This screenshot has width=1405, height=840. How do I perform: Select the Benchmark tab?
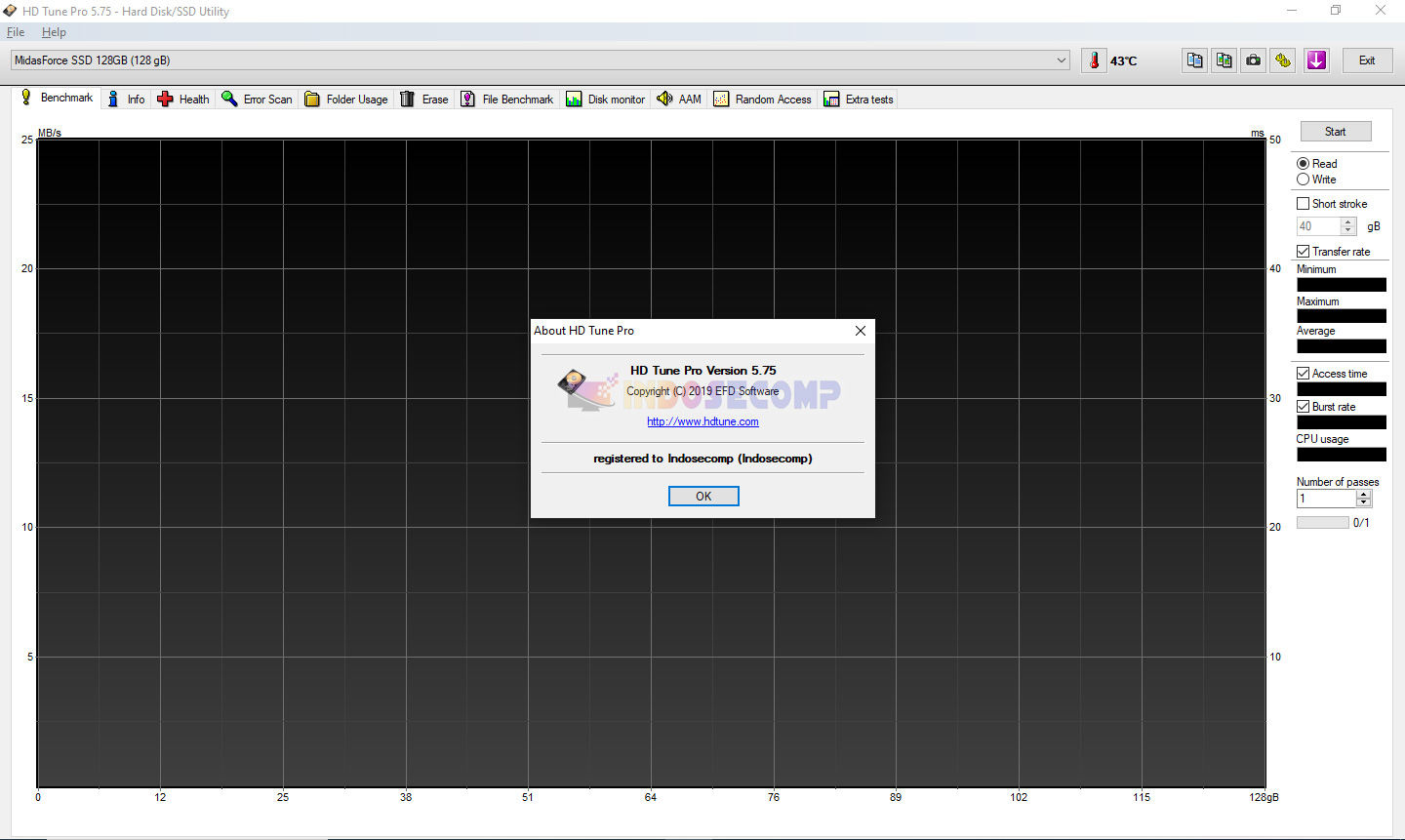(x=58, y=98)
